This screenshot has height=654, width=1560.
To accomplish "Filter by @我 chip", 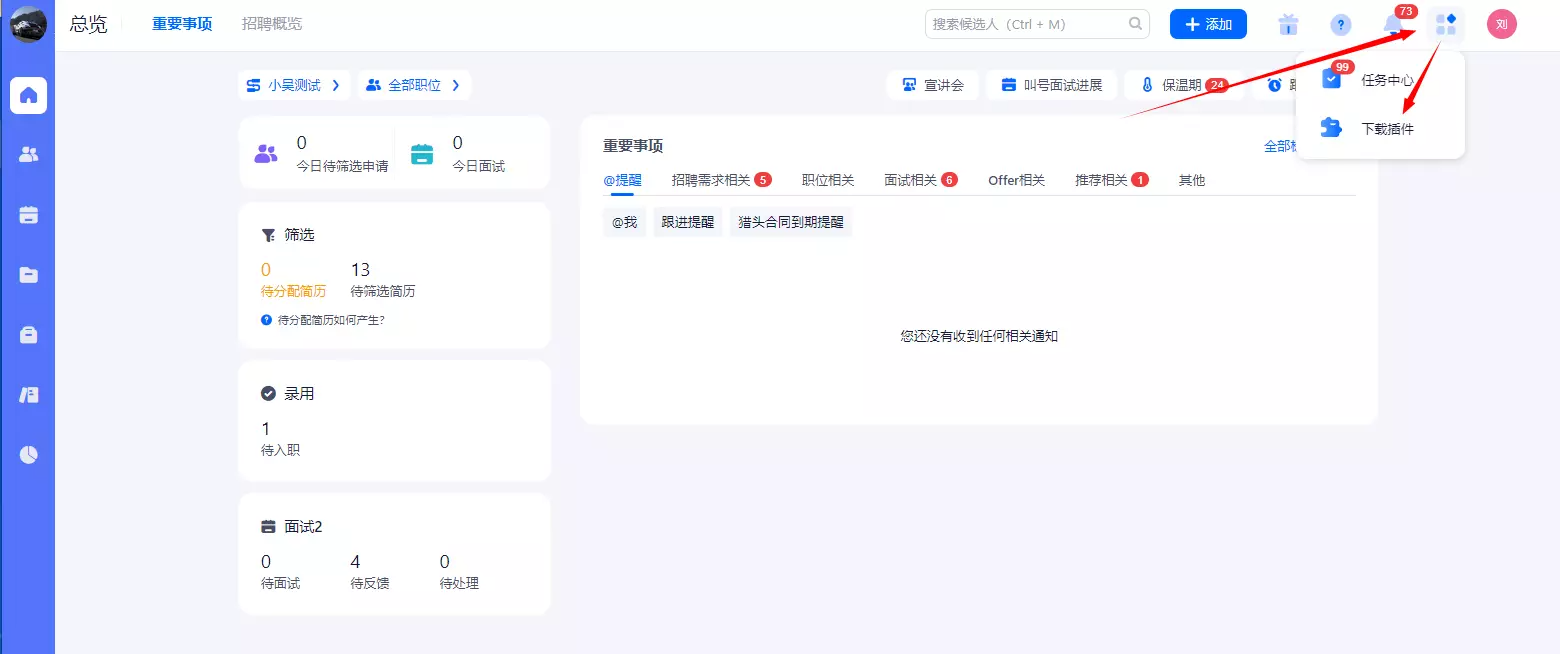I will (624, 222).
